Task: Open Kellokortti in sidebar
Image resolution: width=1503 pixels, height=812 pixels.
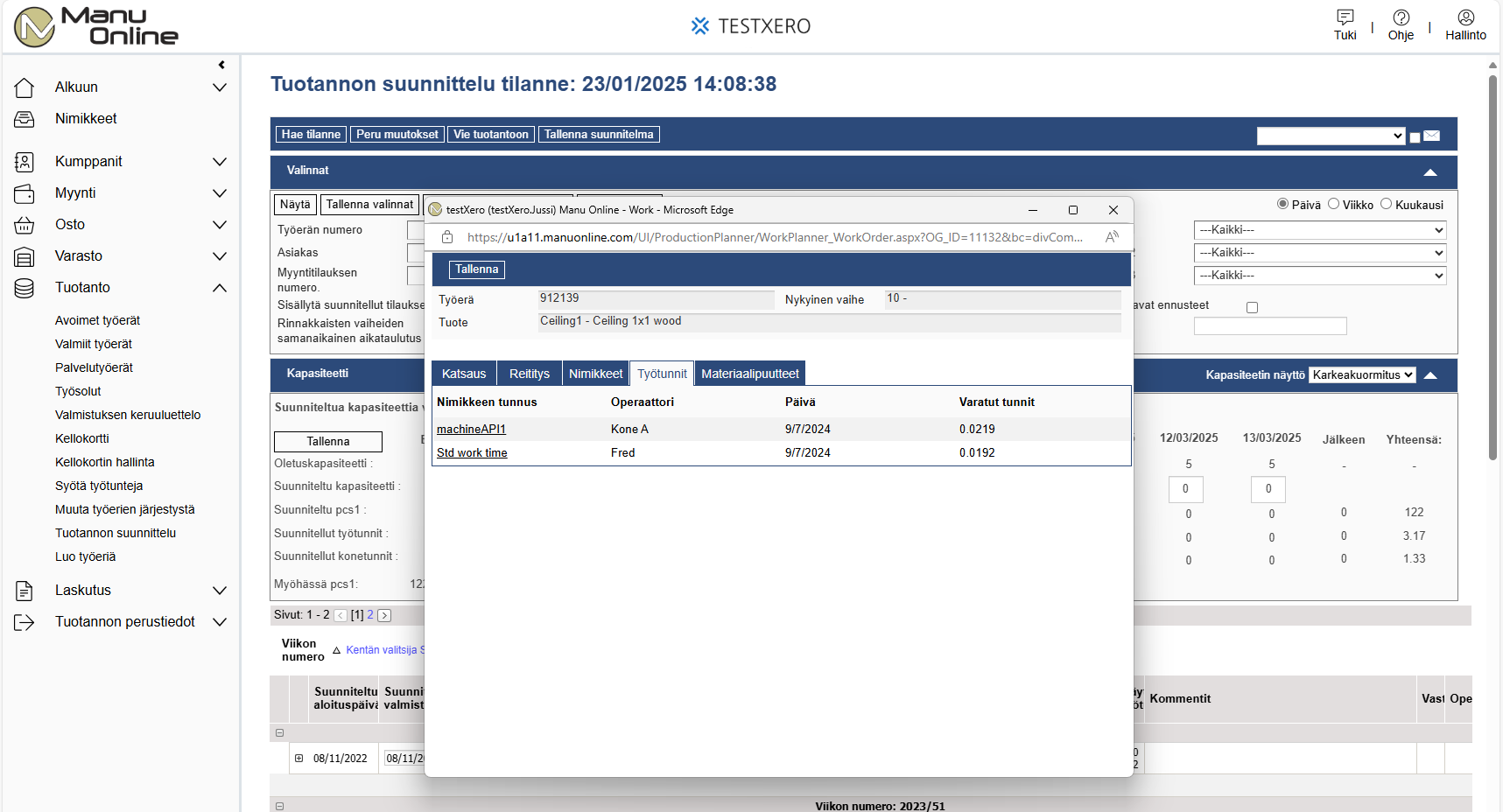Action: point(82,438)
